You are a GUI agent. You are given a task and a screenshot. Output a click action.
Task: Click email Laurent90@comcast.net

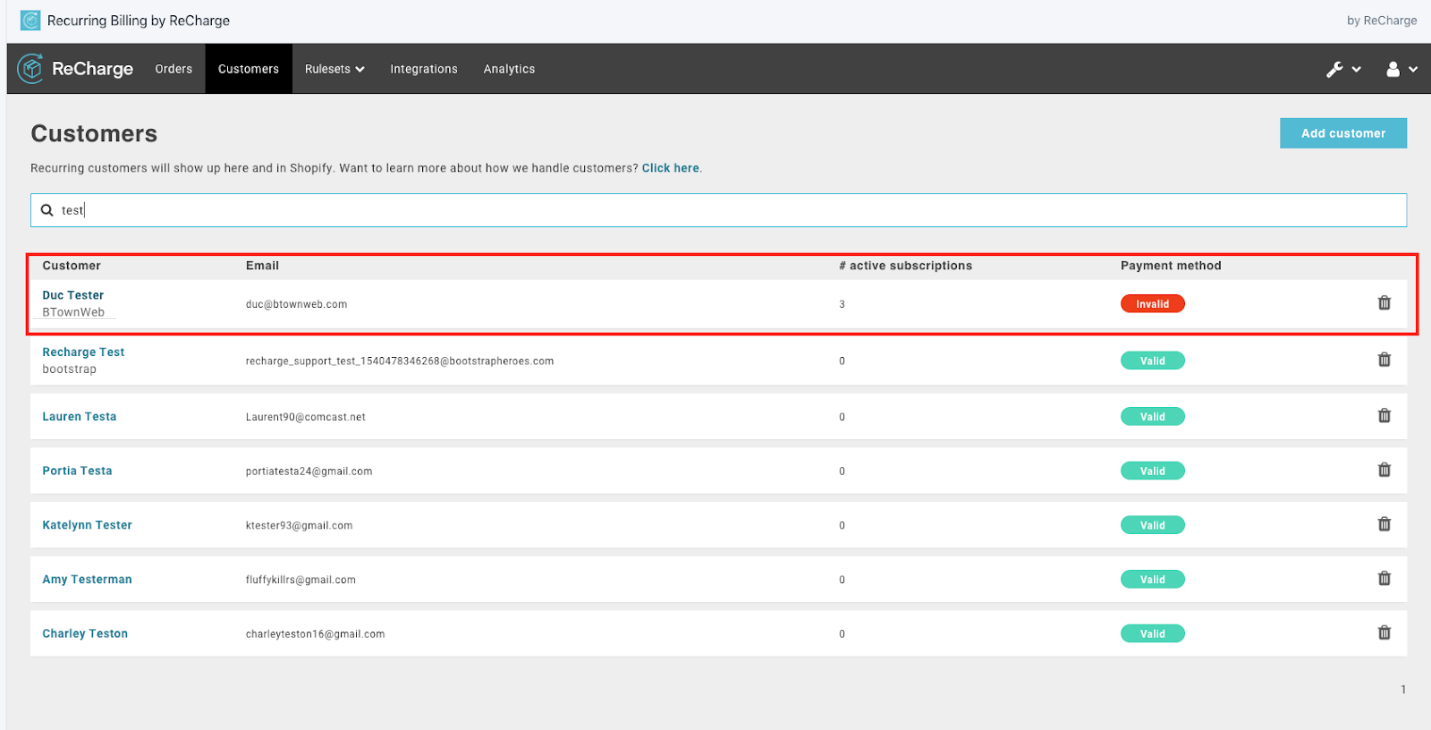tap(305, 416)
